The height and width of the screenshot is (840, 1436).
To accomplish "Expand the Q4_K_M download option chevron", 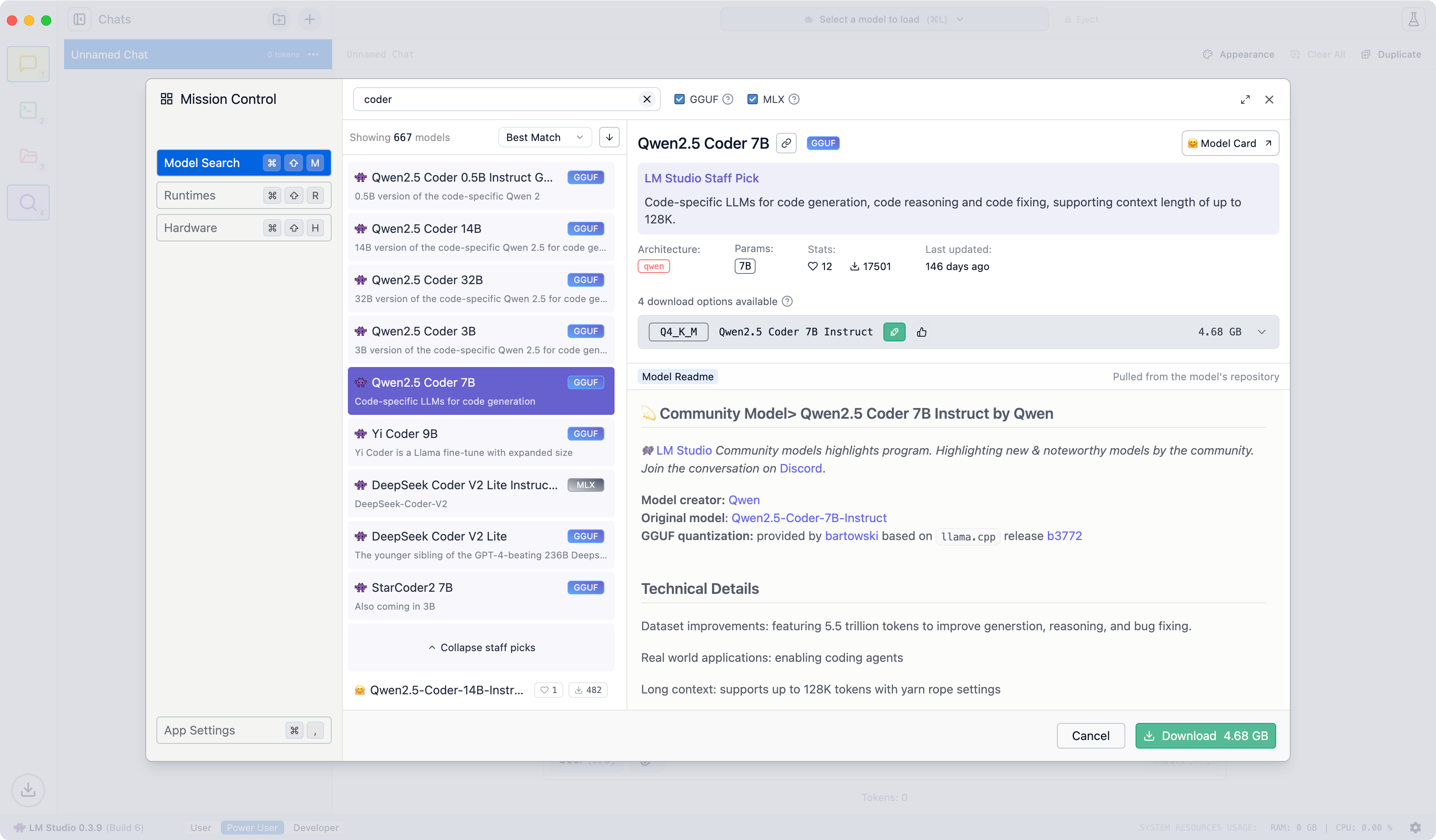I will [x=1262, y=332].
